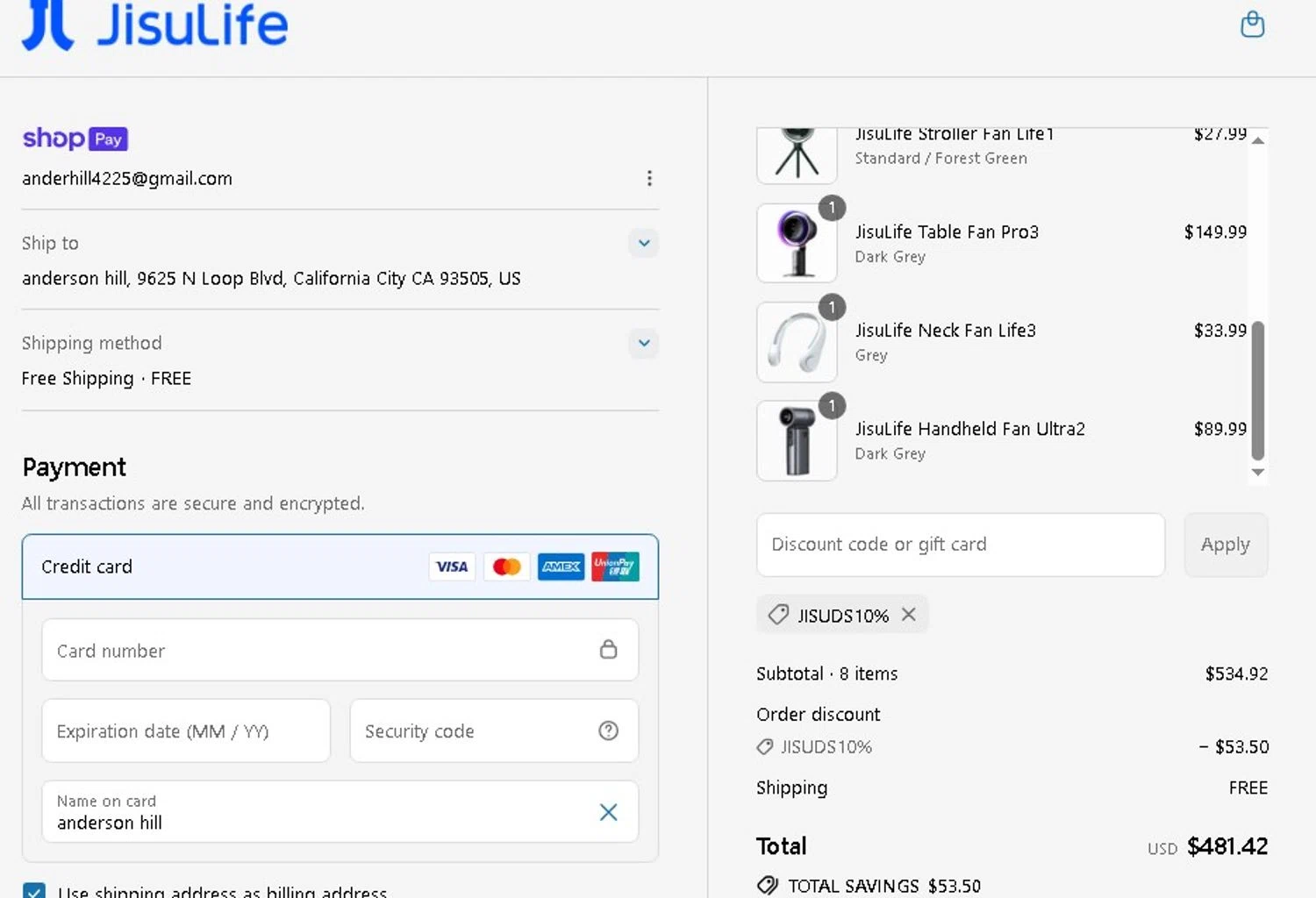
Task: Select the Credit card payment option
Action: tap(340, 567)
